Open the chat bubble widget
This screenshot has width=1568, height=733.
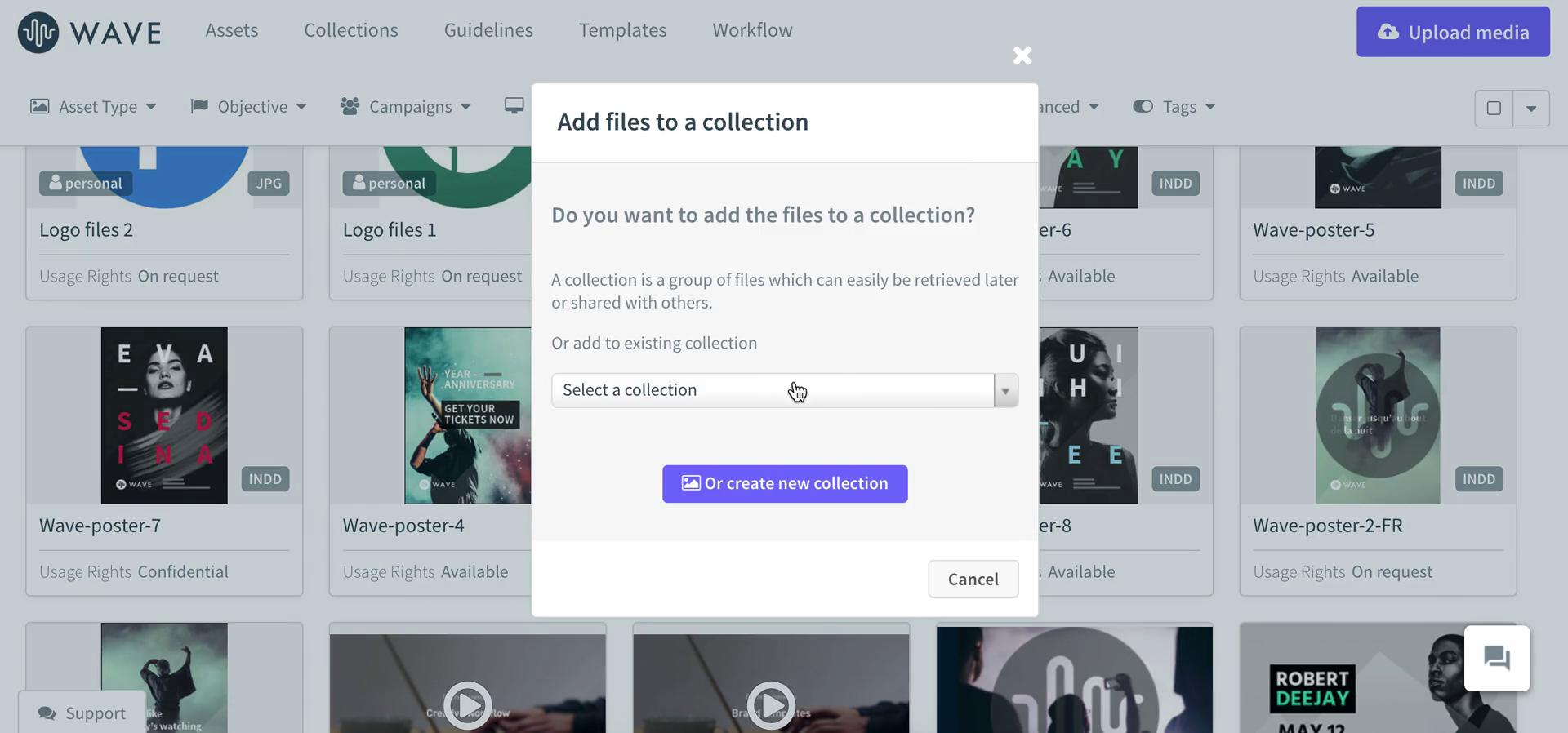(1496, 658)
